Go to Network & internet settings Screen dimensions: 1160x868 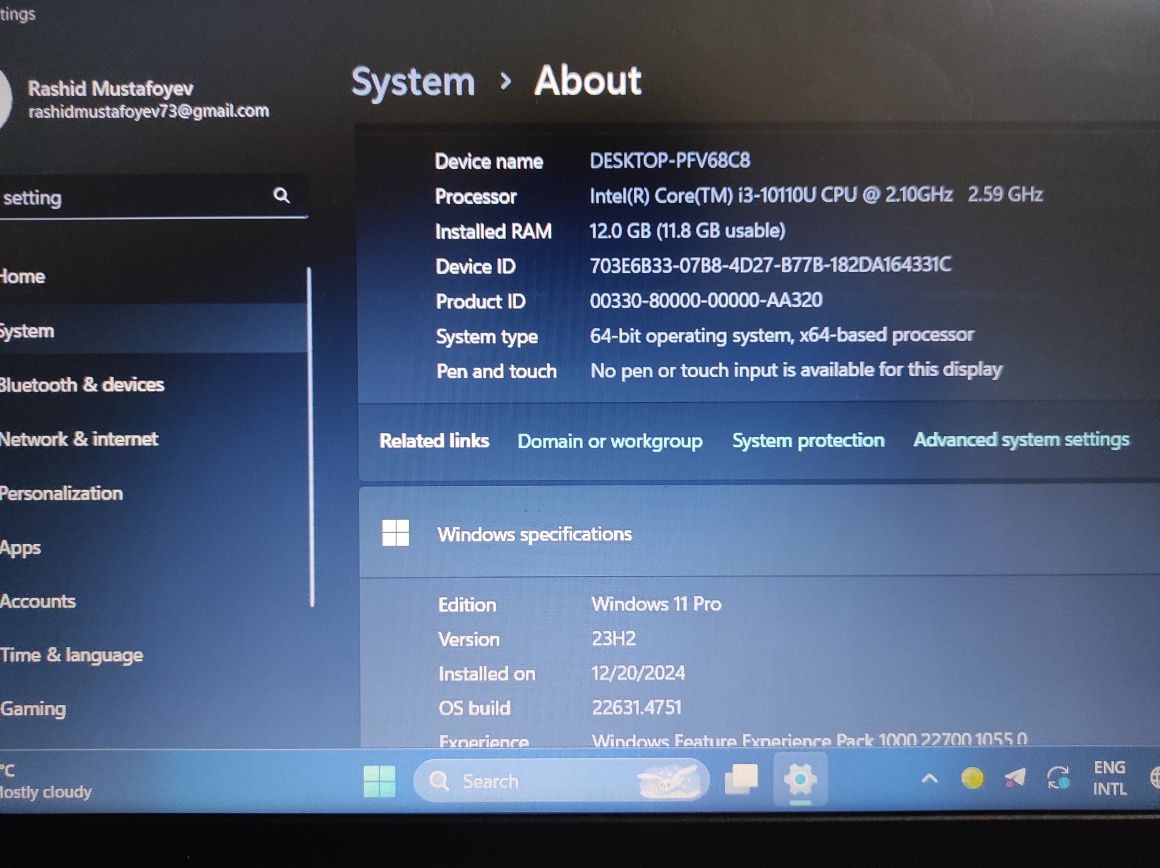(x=152, y=439)
